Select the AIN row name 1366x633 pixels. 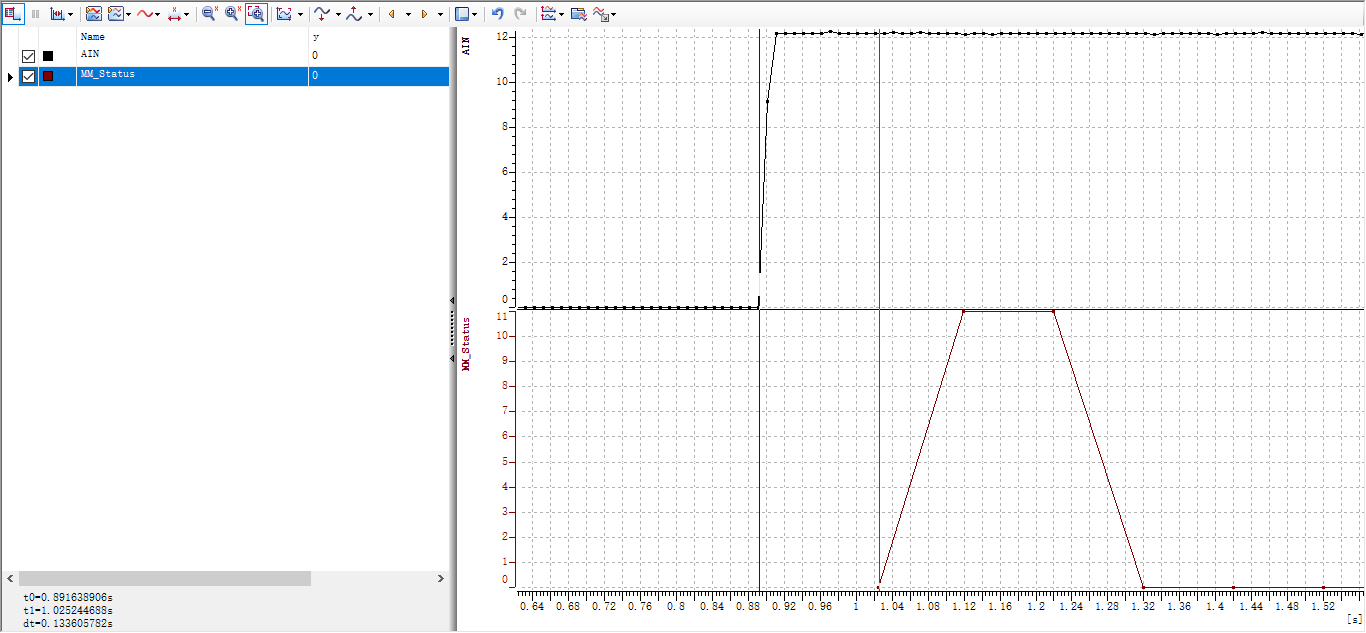90,55
